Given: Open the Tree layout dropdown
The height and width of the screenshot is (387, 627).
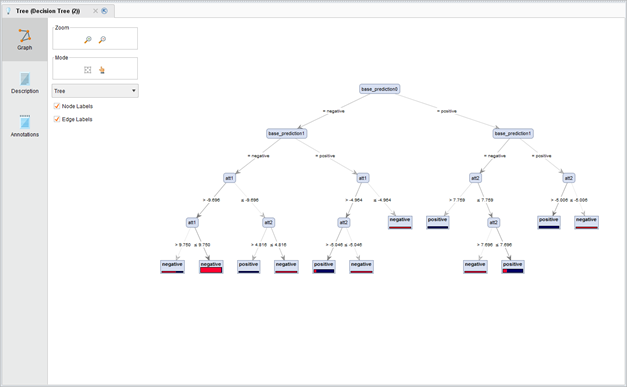Looking at the screenshot, I should click(x=95, y=91).
